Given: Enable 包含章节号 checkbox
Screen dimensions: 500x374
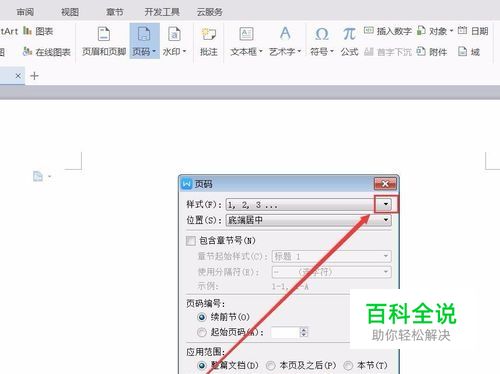Looking at the screenshot, I should (191, 241).
